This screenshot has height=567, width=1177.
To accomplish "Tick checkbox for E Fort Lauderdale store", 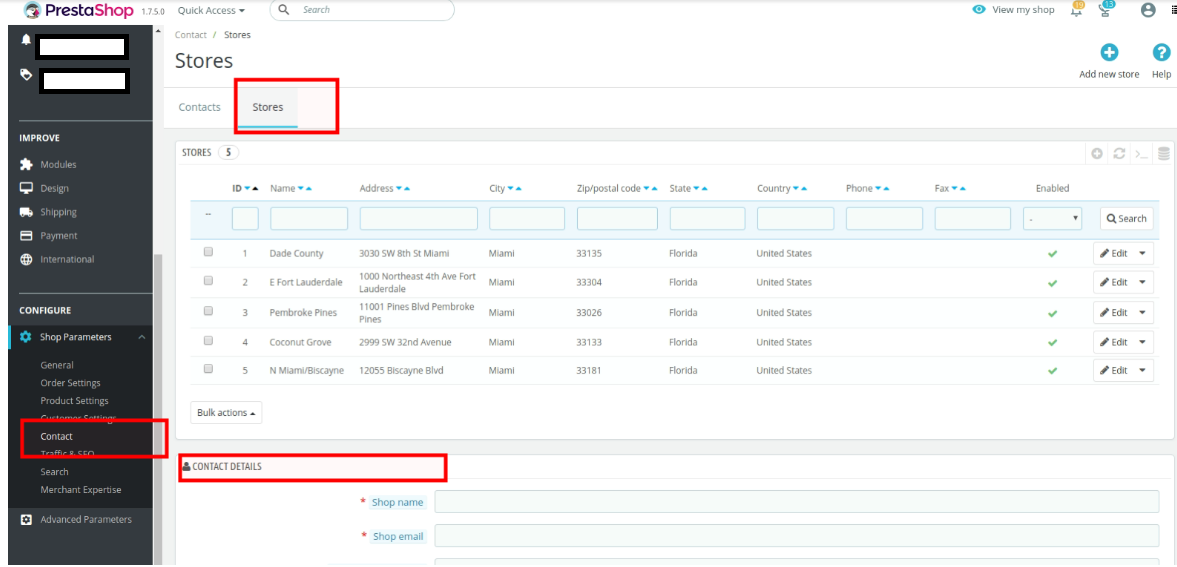I will pos(209,281).
